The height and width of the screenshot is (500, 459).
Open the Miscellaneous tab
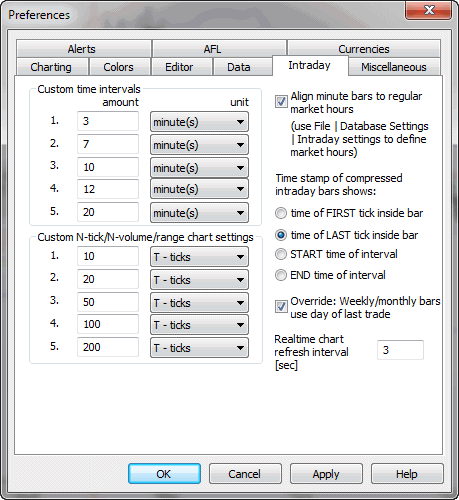point(394,67)
